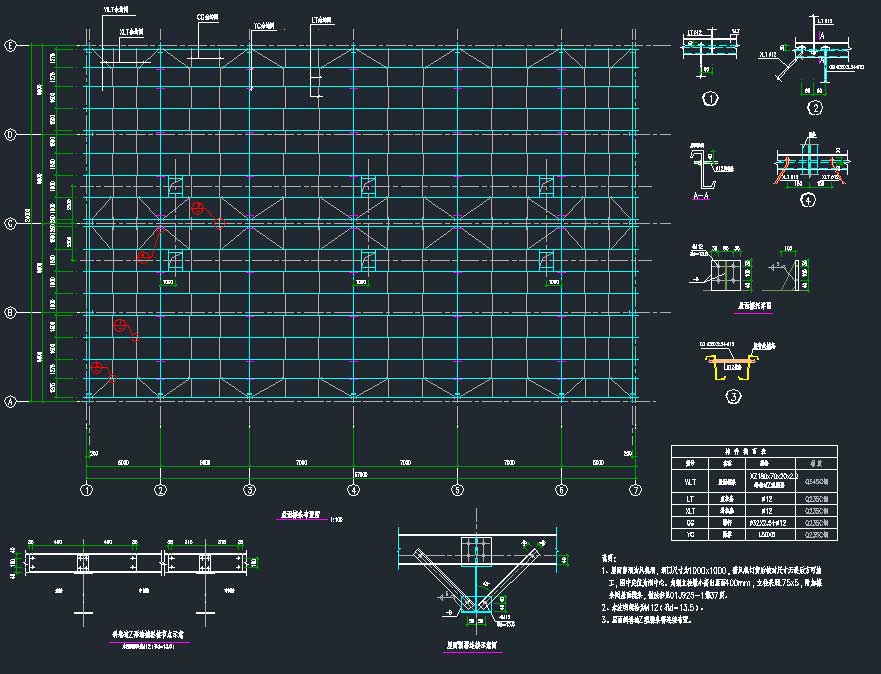Pick the XLT cell in the material table
This screenshot has height=674, width=881.
click(690, 511)
